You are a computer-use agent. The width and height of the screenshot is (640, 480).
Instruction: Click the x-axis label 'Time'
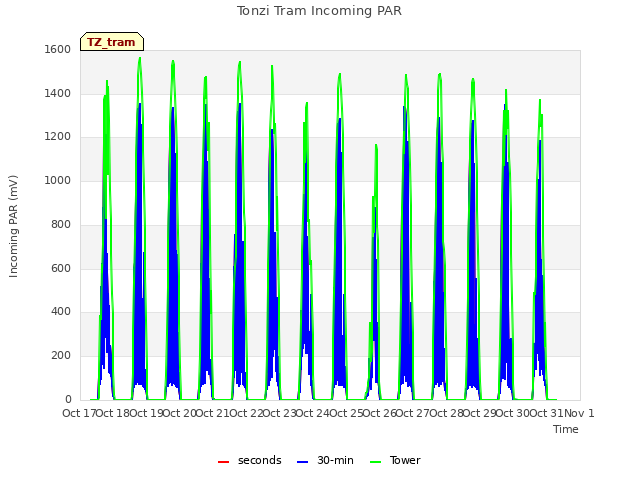[566, 429]
